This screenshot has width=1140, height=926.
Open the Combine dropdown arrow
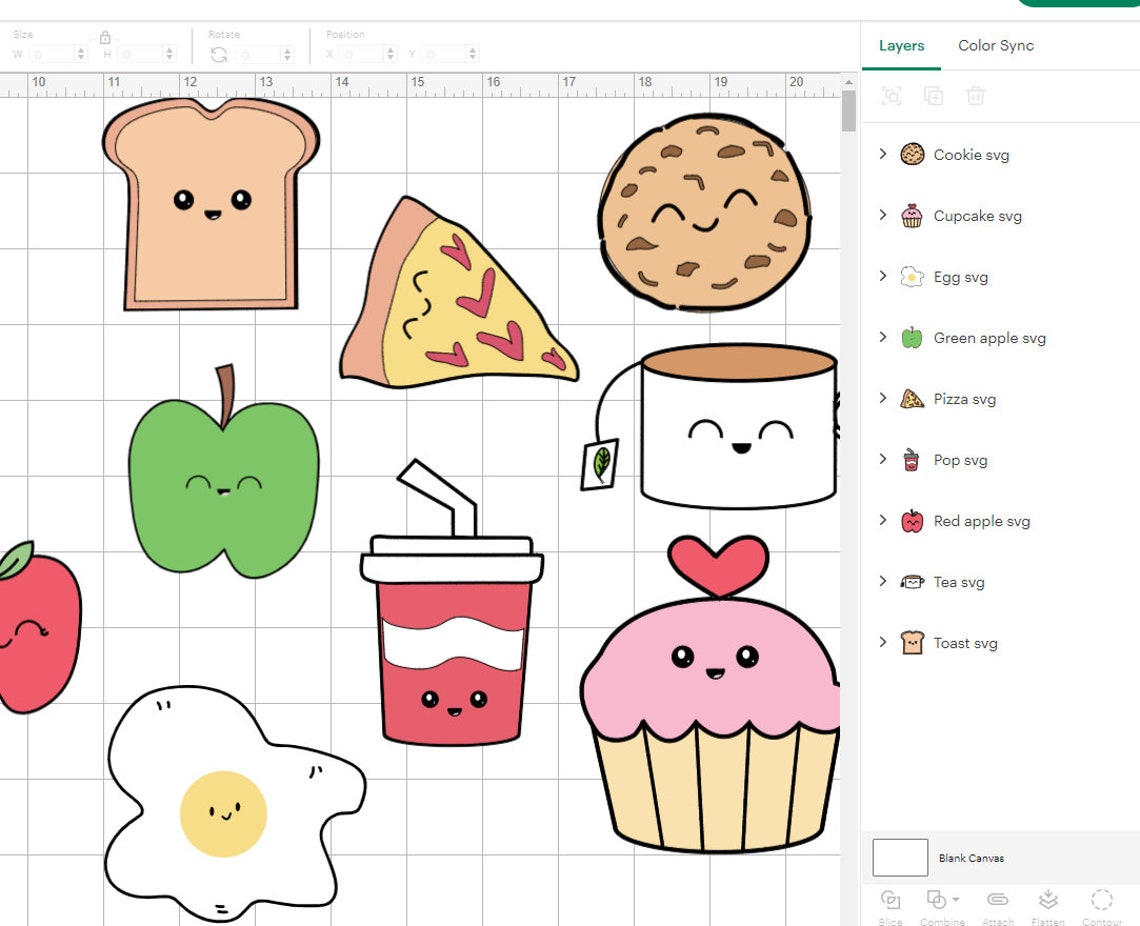(x=955, y=899)
